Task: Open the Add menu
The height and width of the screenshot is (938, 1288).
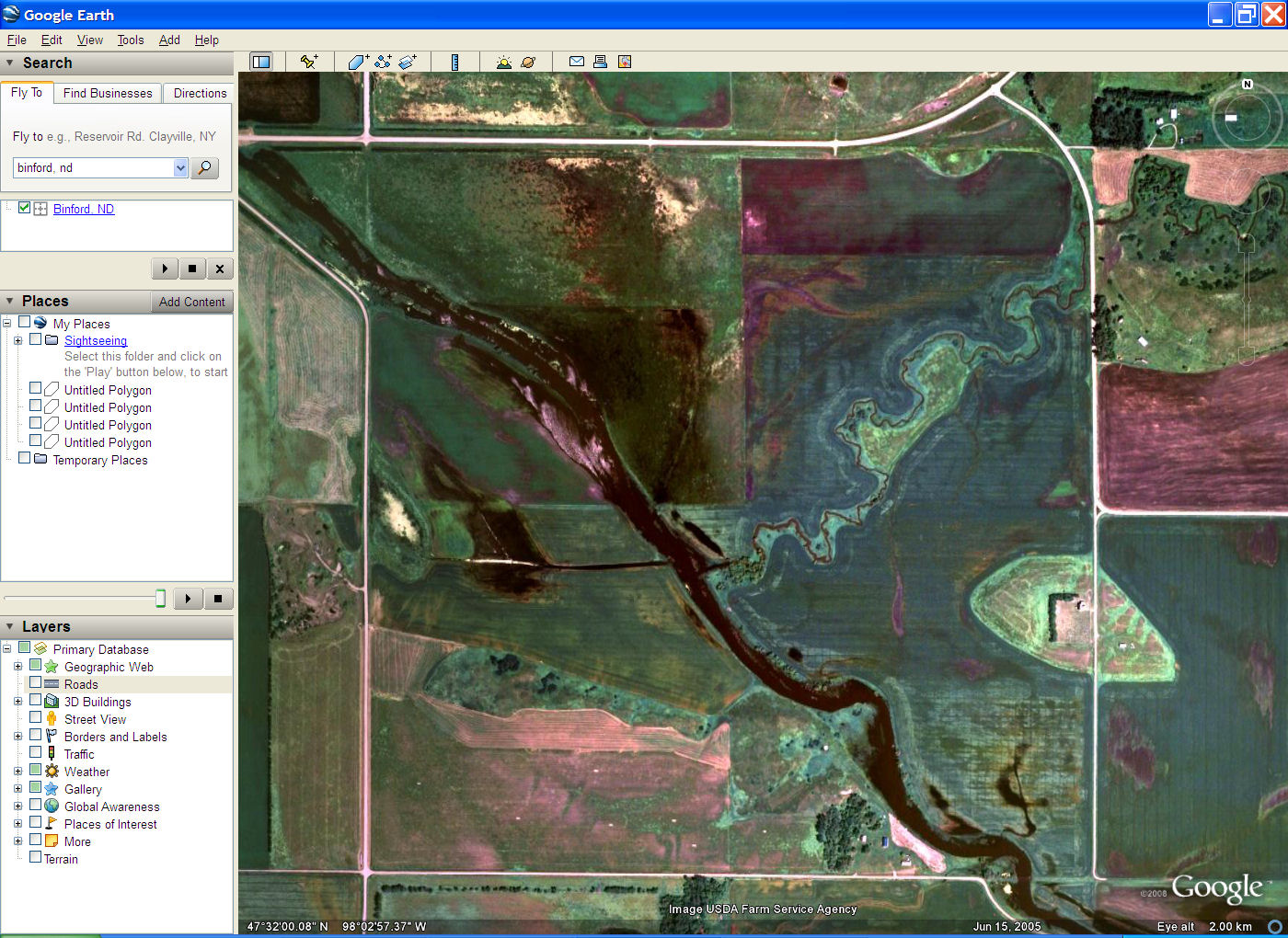Action: tap(169, 40)
